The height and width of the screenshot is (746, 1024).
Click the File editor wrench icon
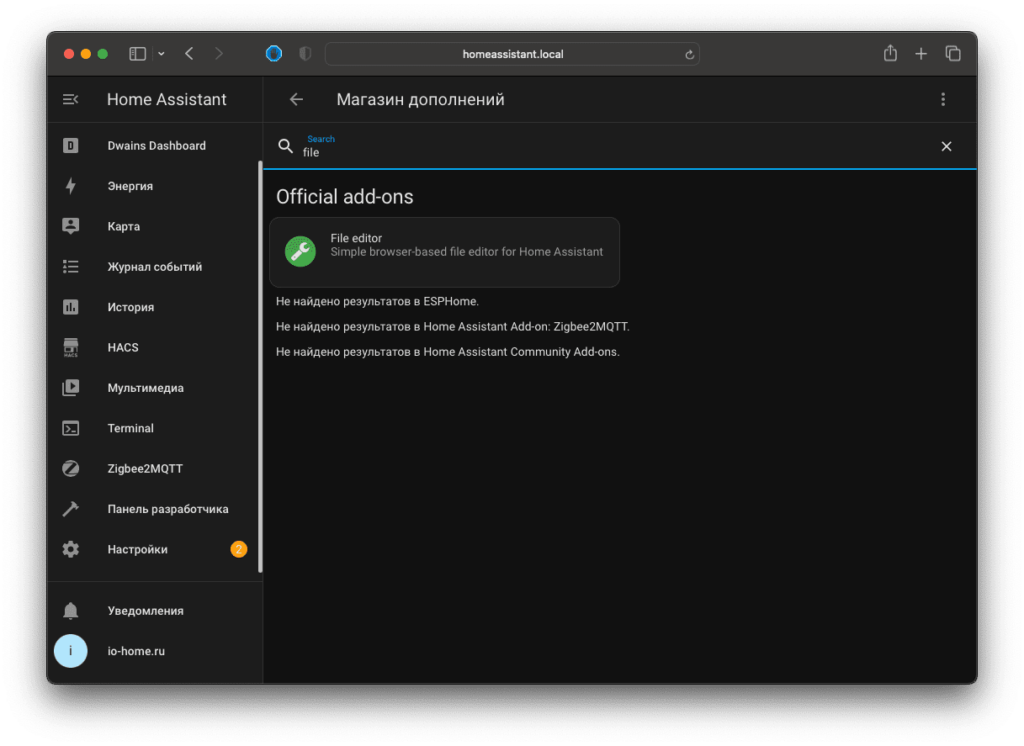[300, 251]
